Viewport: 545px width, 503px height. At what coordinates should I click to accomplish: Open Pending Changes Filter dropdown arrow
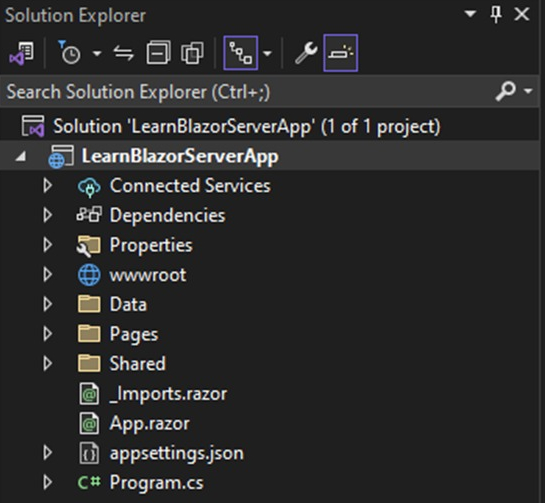[x=97, y=54]
